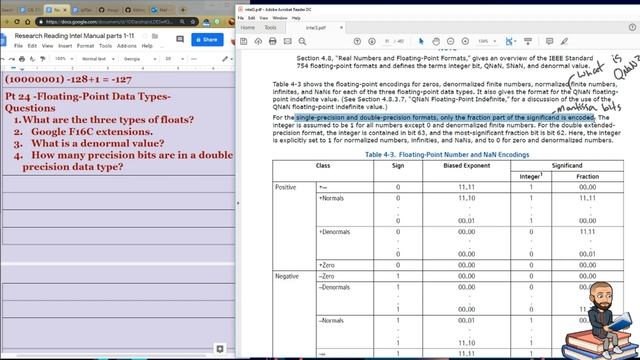This screenshot has width=640, height=360.
Task: Open the Help menu in Google Docs
Action: tap(147, 46)
